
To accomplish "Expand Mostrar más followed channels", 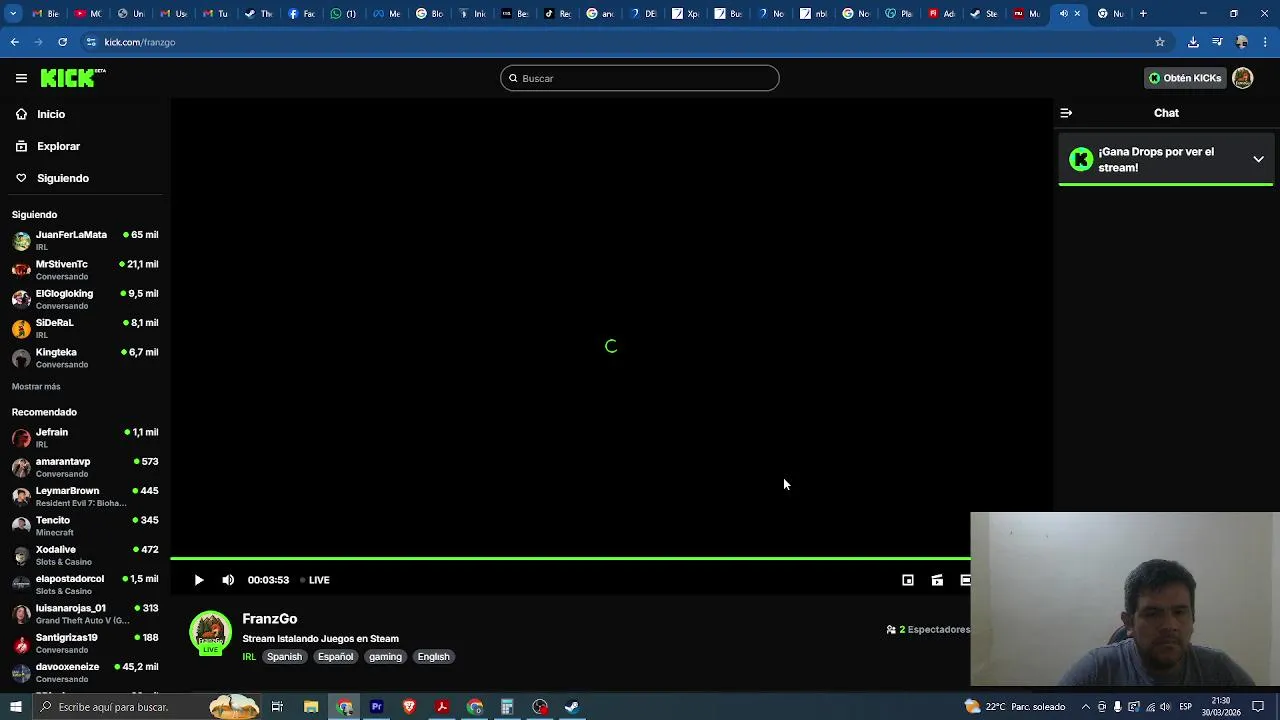I will click(x=36, y=386).
